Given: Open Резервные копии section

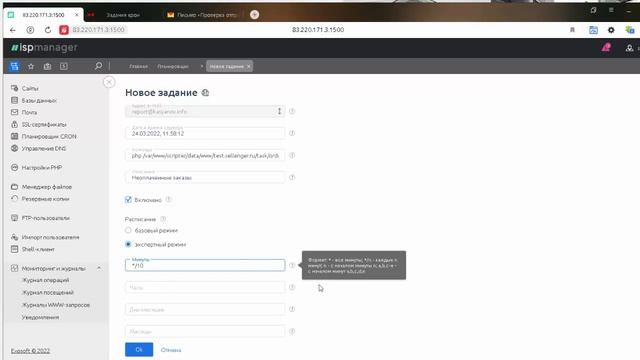Looking at the screenshot, I should [45, 199].
